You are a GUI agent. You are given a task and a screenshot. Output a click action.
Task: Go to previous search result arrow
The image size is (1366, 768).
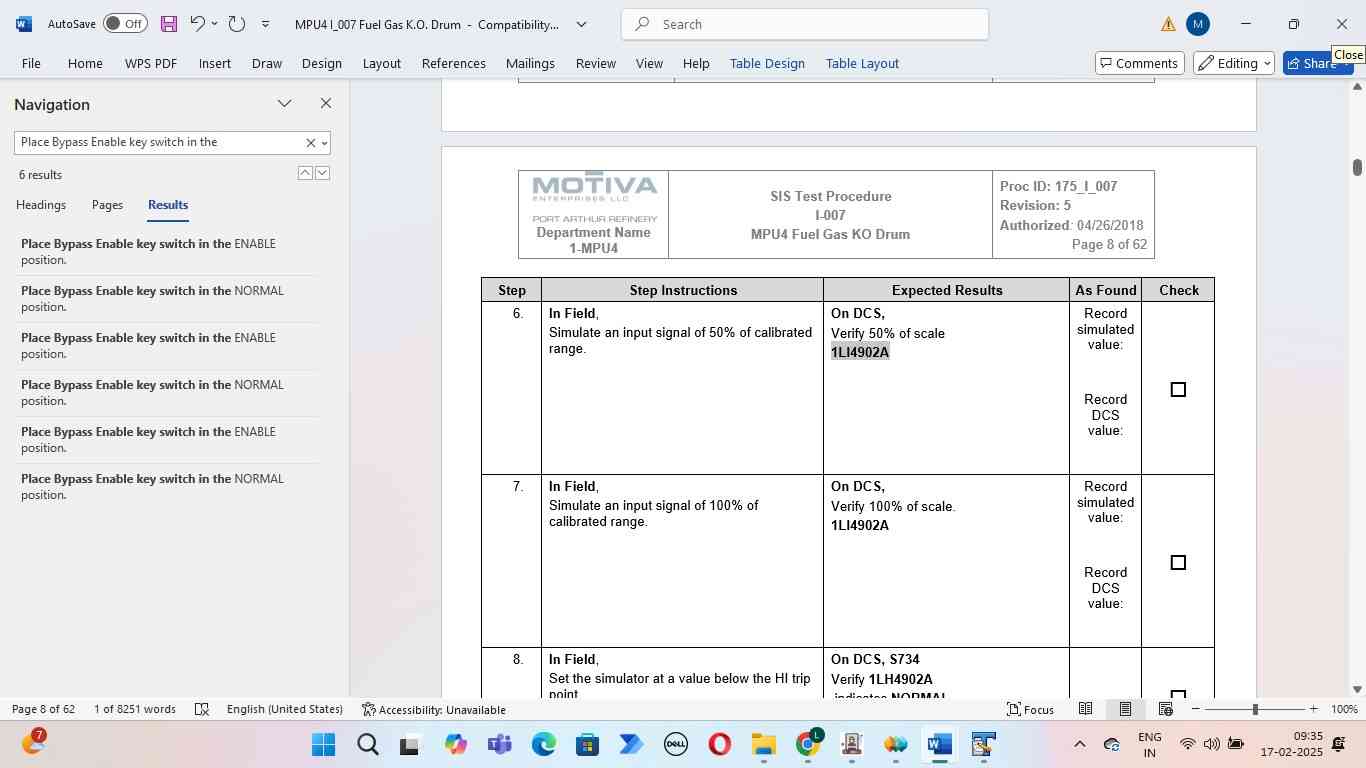click(305, 174)
